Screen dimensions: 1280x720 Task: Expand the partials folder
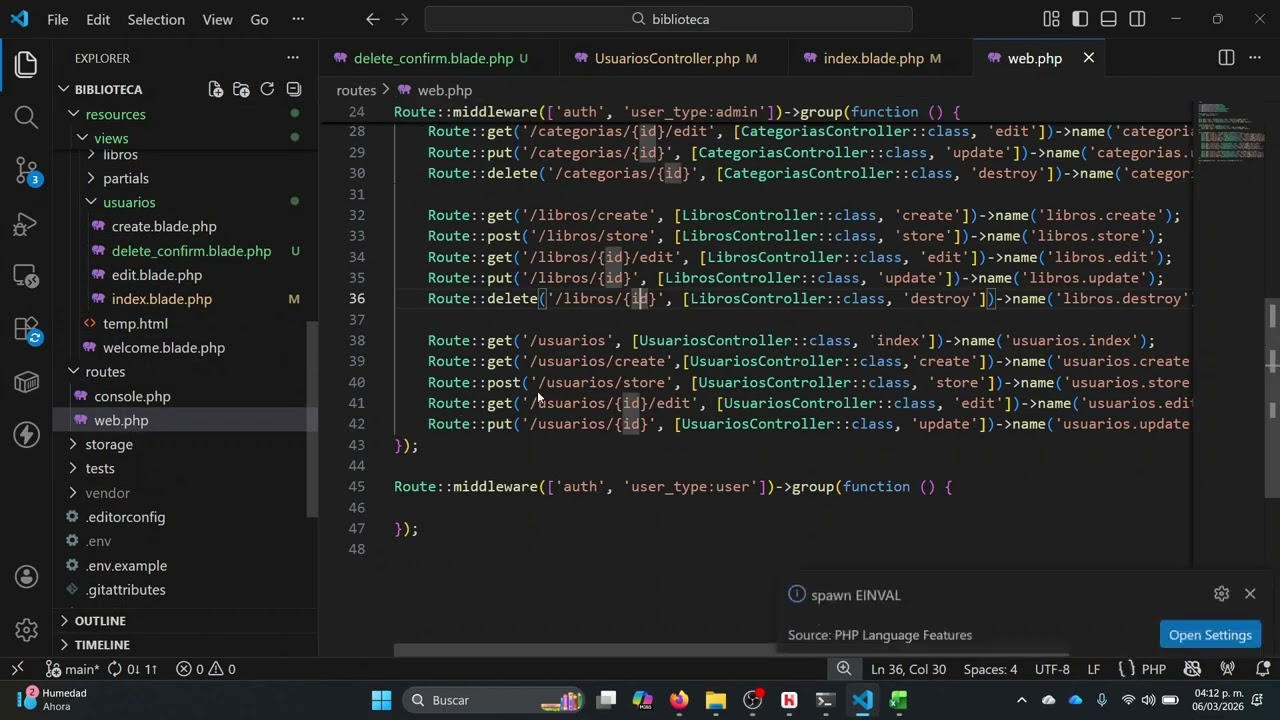pyautogui.click(x=187, y=178)
